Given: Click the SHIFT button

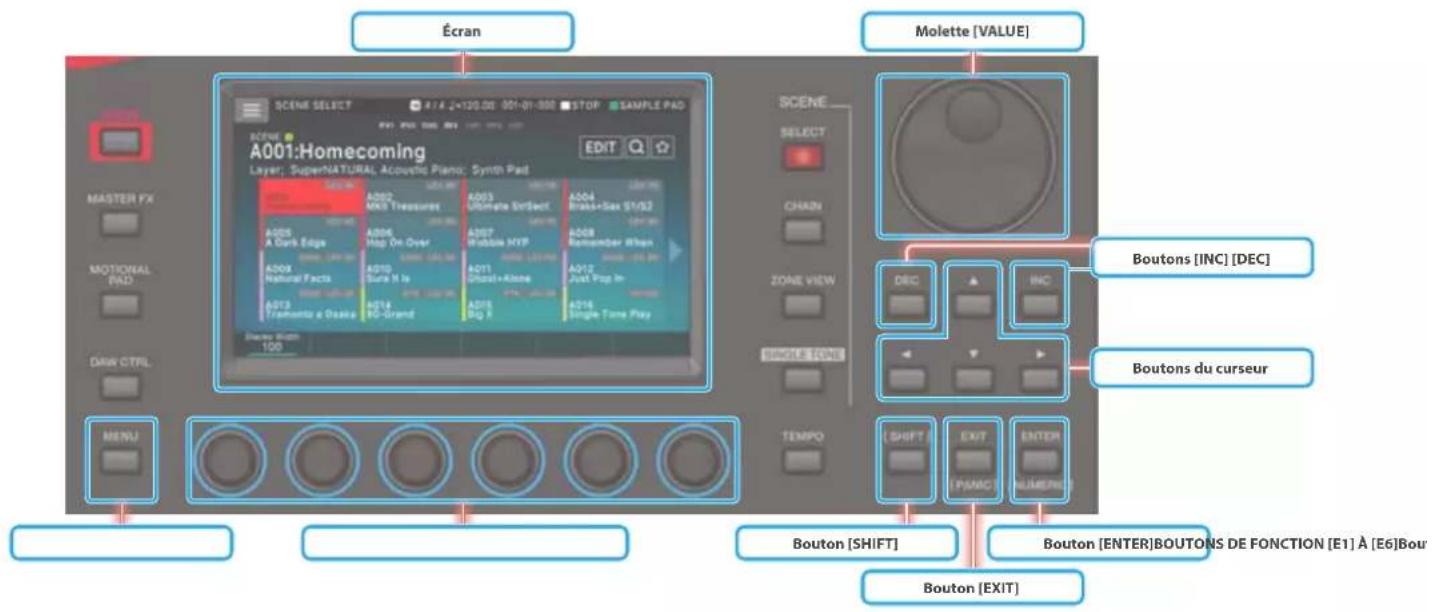Looking at the screenshot, I should click(906, 460).
